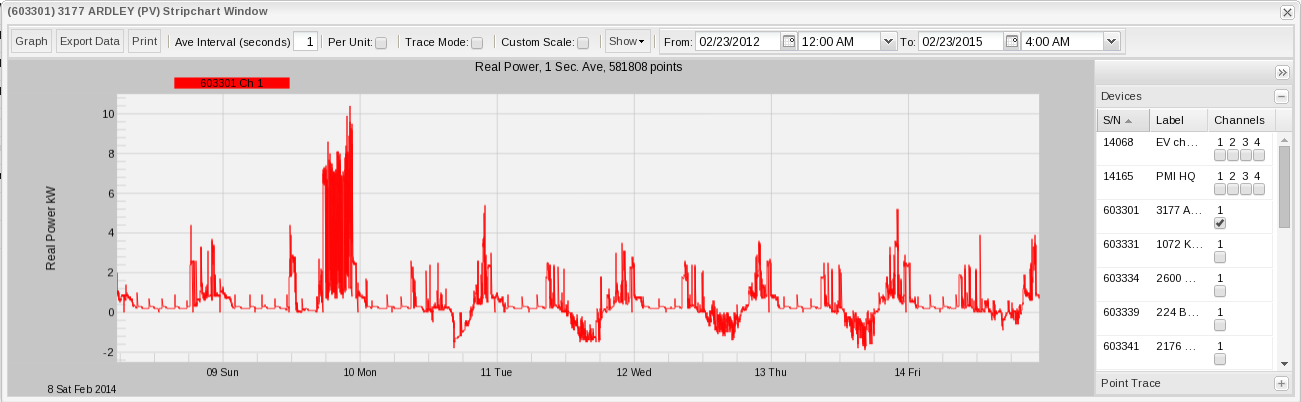The width and height of the screenshot is (1301, 402).
Task: Open the Show dropdown menu
Action: tap(627, 42)
